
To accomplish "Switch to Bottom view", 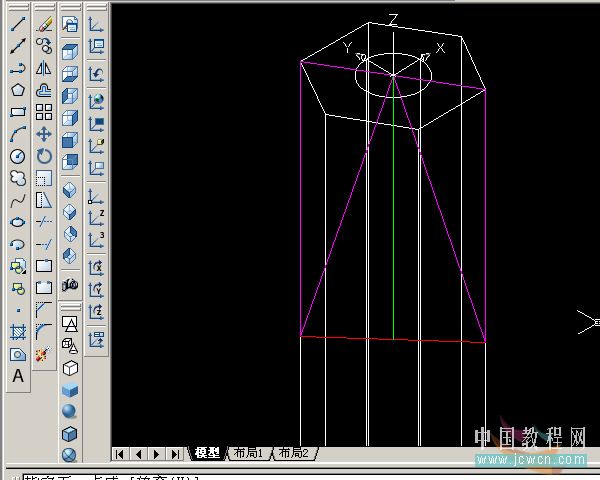I will (70, 74).
